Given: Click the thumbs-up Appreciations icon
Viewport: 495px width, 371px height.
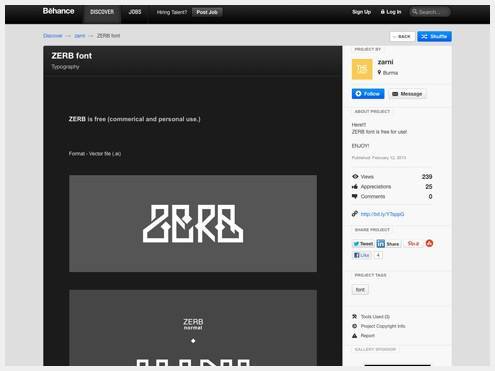Looking at the screenshot, I should tap(355, 187).
